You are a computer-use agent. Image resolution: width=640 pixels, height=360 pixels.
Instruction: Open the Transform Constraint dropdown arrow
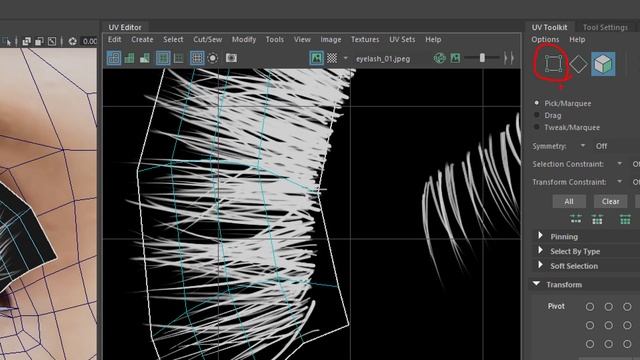click(x=620, y=182)
